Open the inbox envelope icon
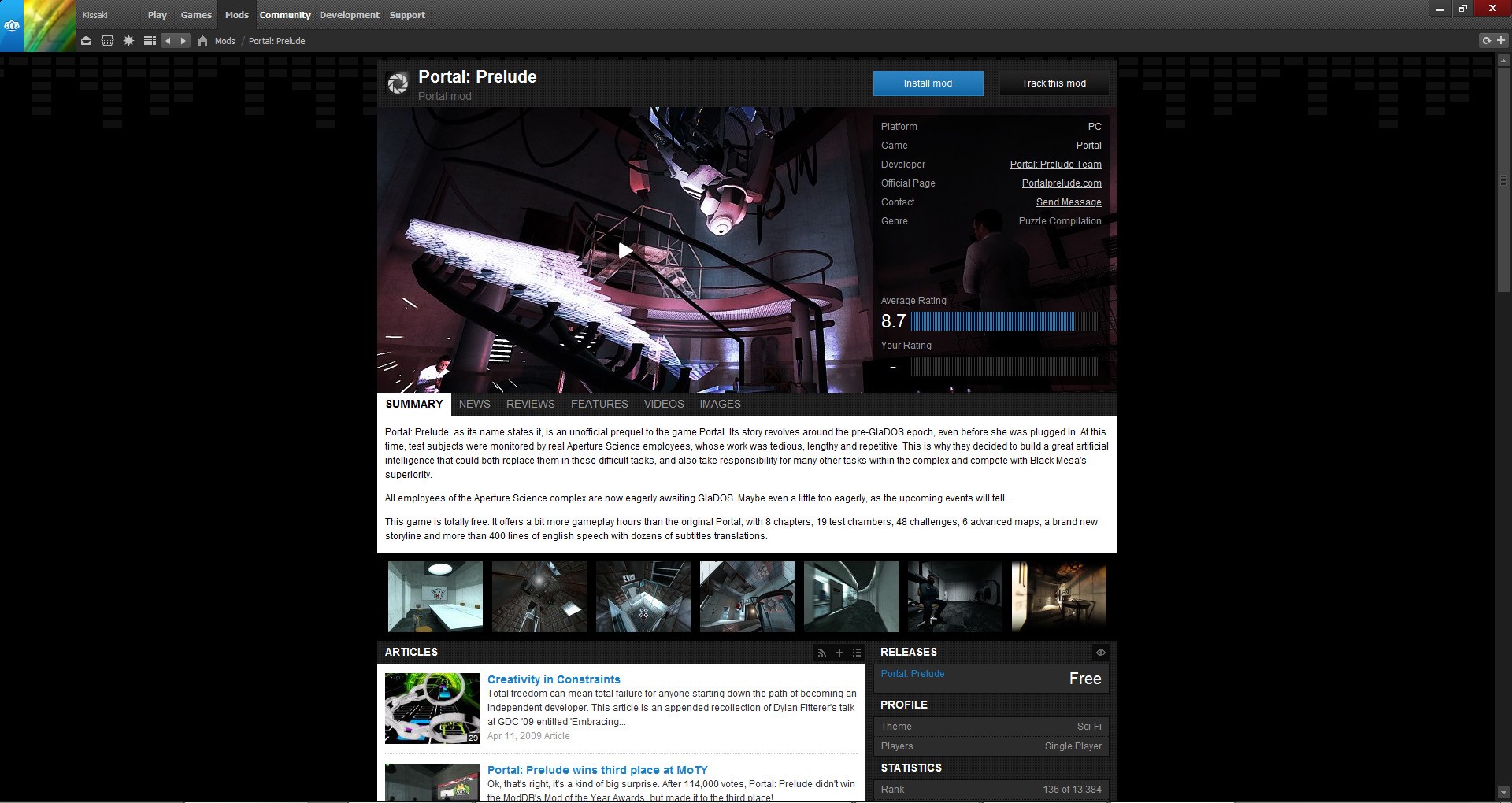Viewport: 1512px width, 803px height. coord(86,41)
